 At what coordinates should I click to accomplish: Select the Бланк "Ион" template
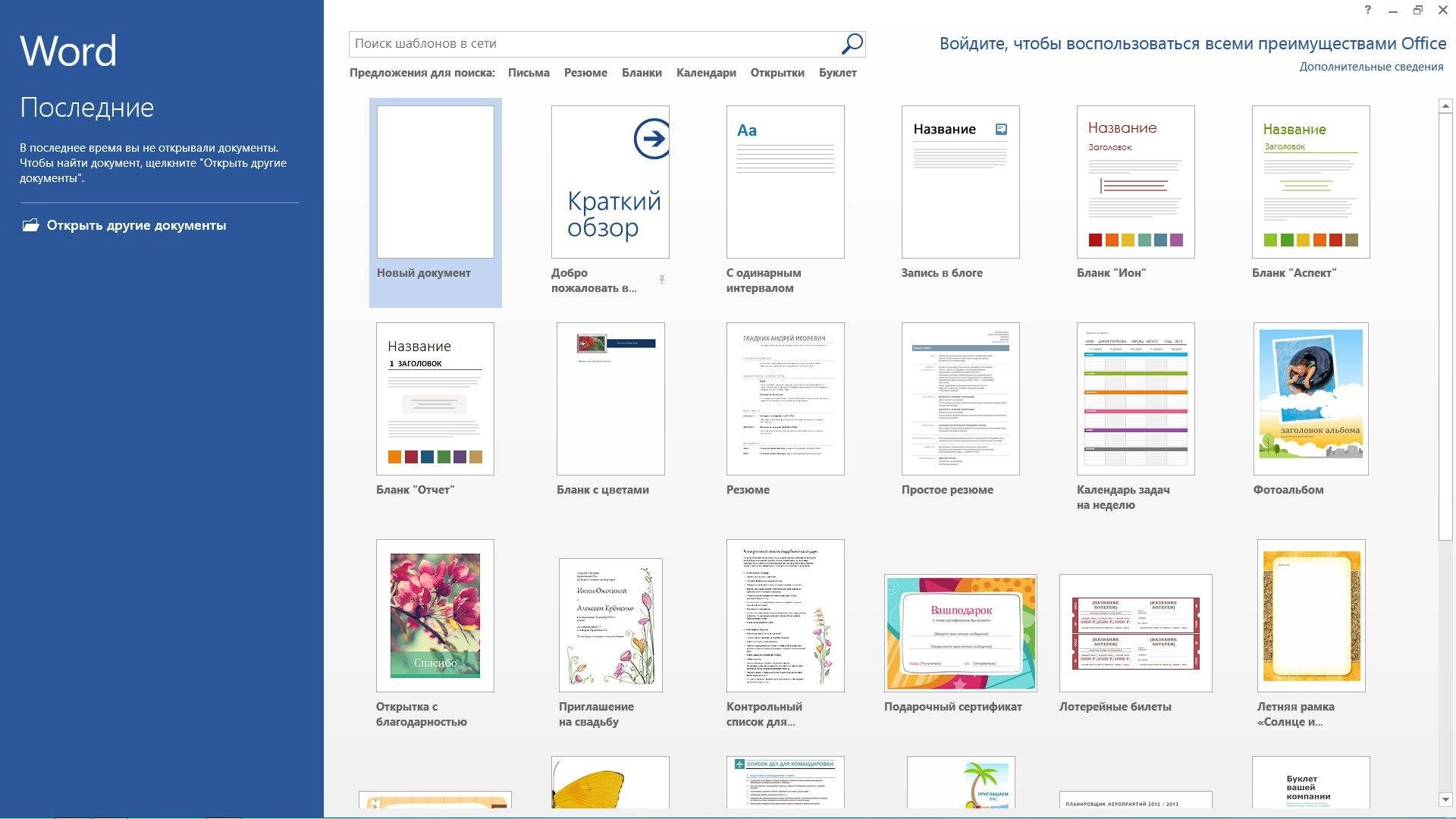tap(1136, 182)
